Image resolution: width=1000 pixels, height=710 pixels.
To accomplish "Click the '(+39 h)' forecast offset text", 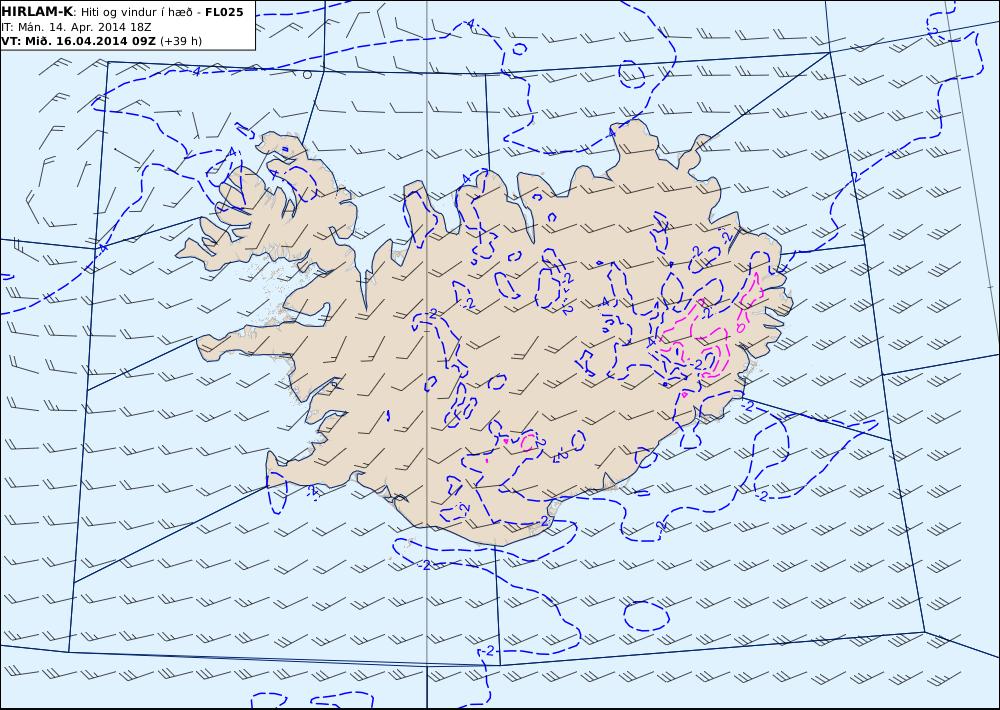I will (x=180, y=41).
